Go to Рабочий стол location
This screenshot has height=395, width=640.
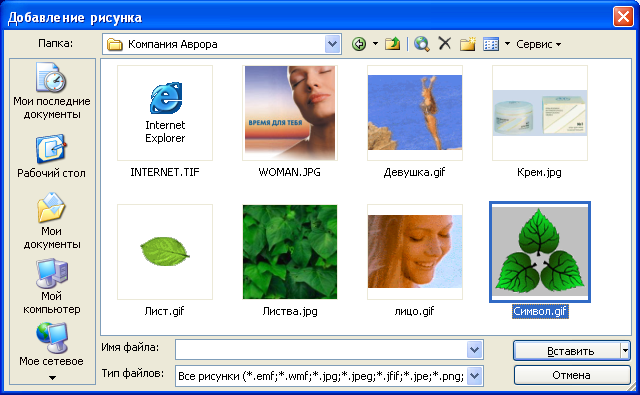point(51,157)
